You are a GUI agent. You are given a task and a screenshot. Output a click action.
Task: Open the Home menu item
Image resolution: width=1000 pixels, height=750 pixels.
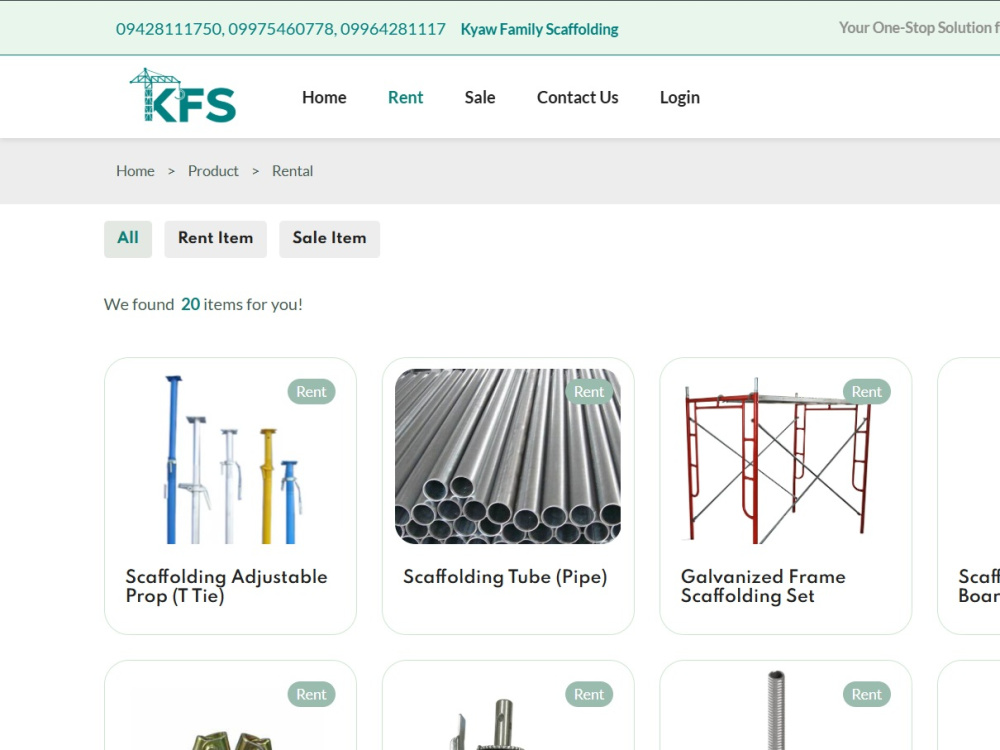click(x=324, y=98)
